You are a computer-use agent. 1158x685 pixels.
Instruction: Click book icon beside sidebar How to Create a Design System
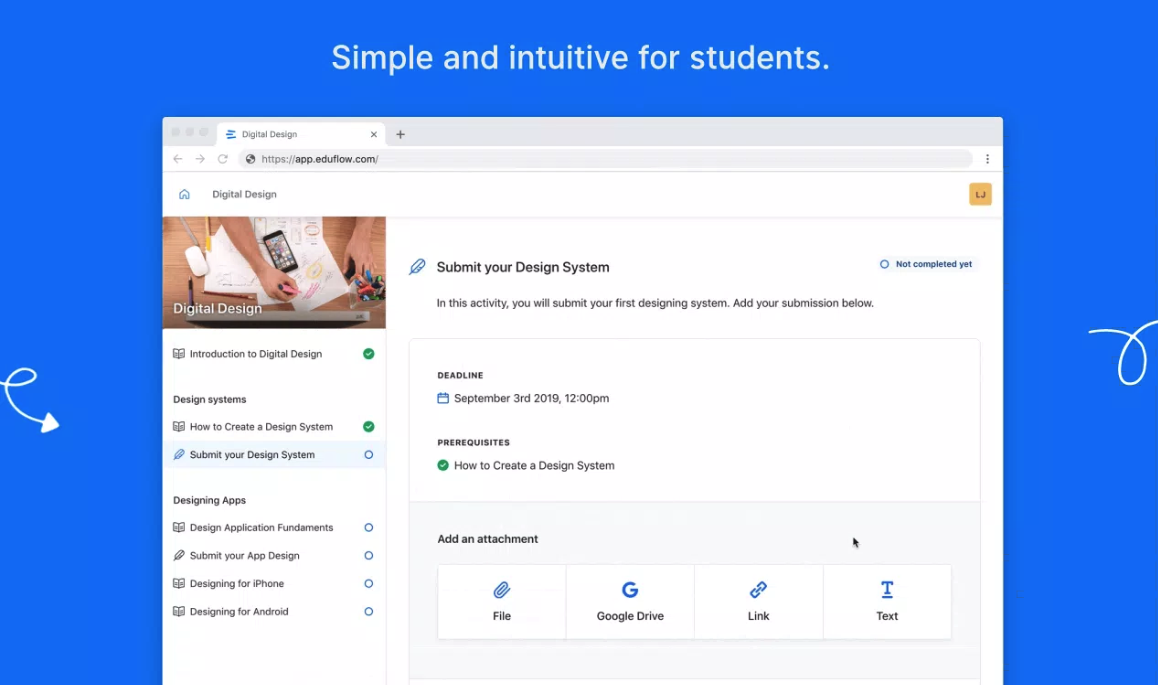(x=179, y=427)
